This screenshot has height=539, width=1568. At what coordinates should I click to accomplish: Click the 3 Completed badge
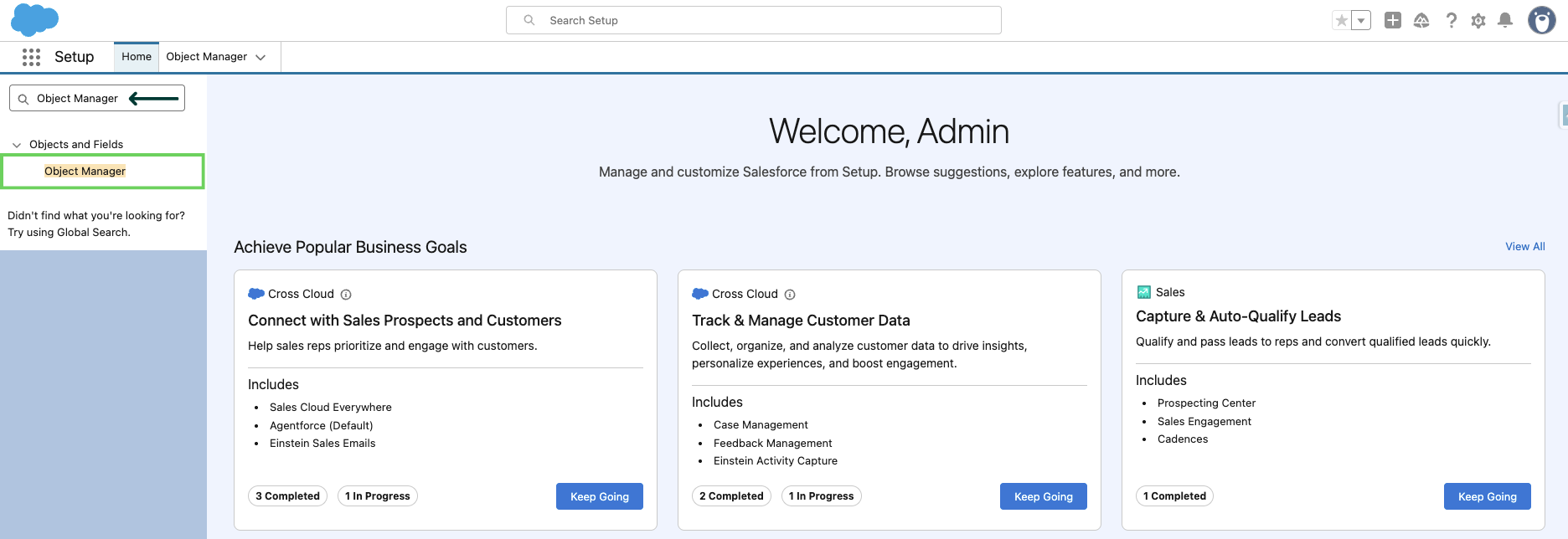coord(287,496)
